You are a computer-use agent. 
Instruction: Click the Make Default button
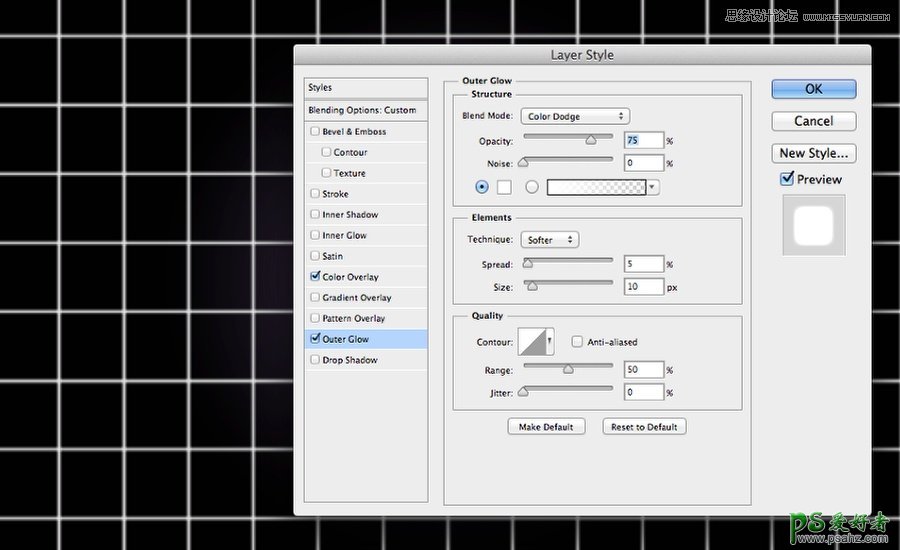coord(546,427)
